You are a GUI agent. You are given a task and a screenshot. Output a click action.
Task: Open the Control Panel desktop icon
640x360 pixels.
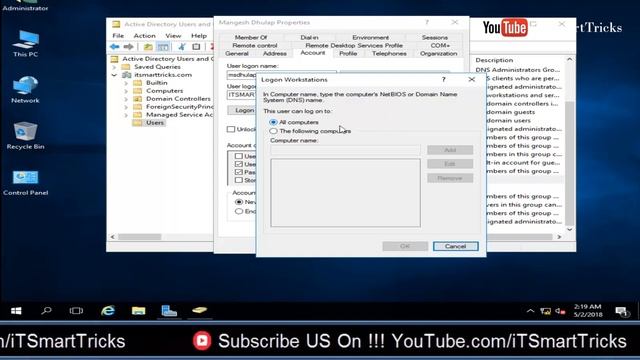tap(25, 182)
